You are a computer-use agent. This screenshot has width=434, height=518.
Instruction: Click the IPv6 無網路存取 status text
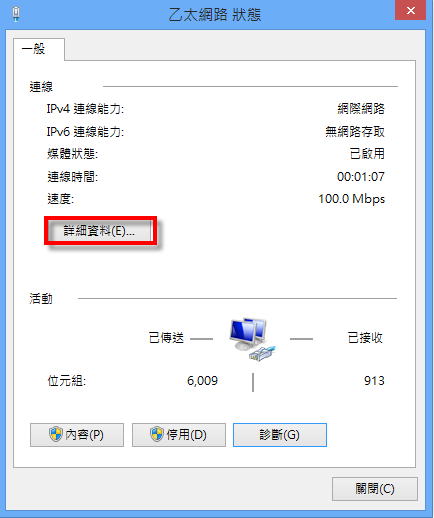[355, 132]
